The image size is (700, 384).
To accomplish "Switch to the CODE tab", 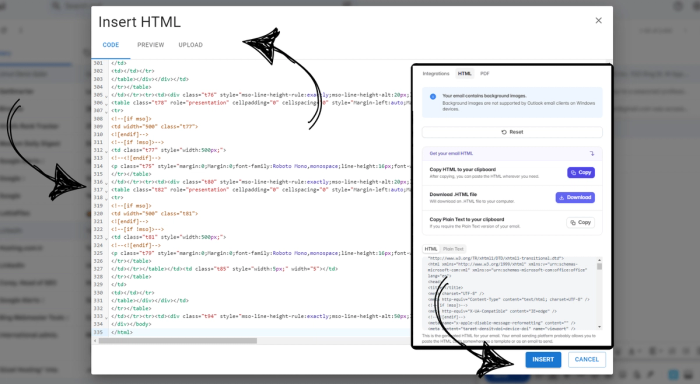I will (x=111, y=45).
